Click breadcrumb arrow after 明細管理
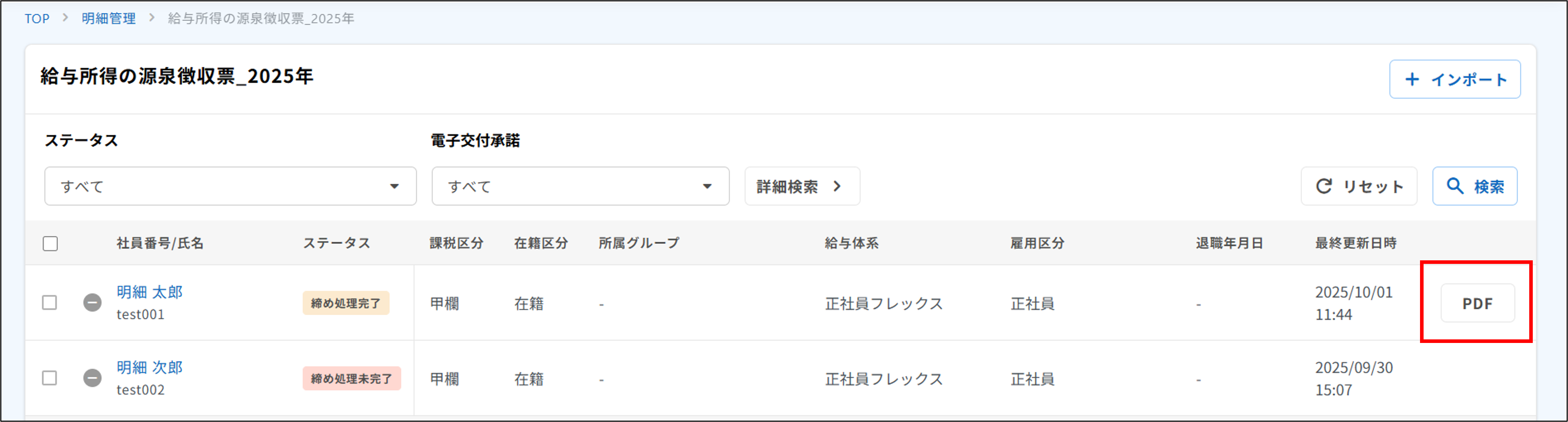The height and width of the screenshot is (422, 1568). click(x=152, y=18)
